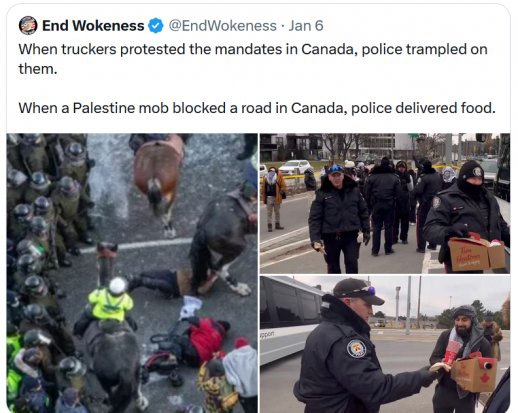
Task: Open the End Wokeness display name
Action: pyautogui.click(x=93, y=26)
